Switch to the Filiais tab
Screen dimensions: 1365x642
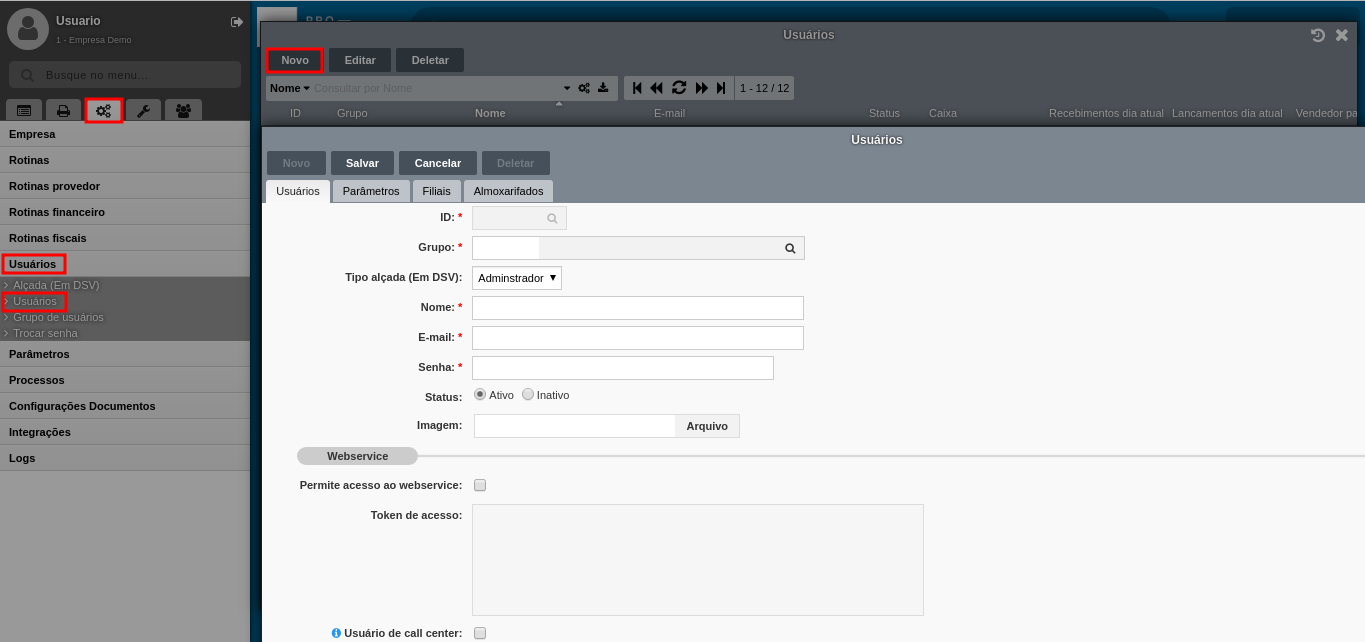point(436,191)
